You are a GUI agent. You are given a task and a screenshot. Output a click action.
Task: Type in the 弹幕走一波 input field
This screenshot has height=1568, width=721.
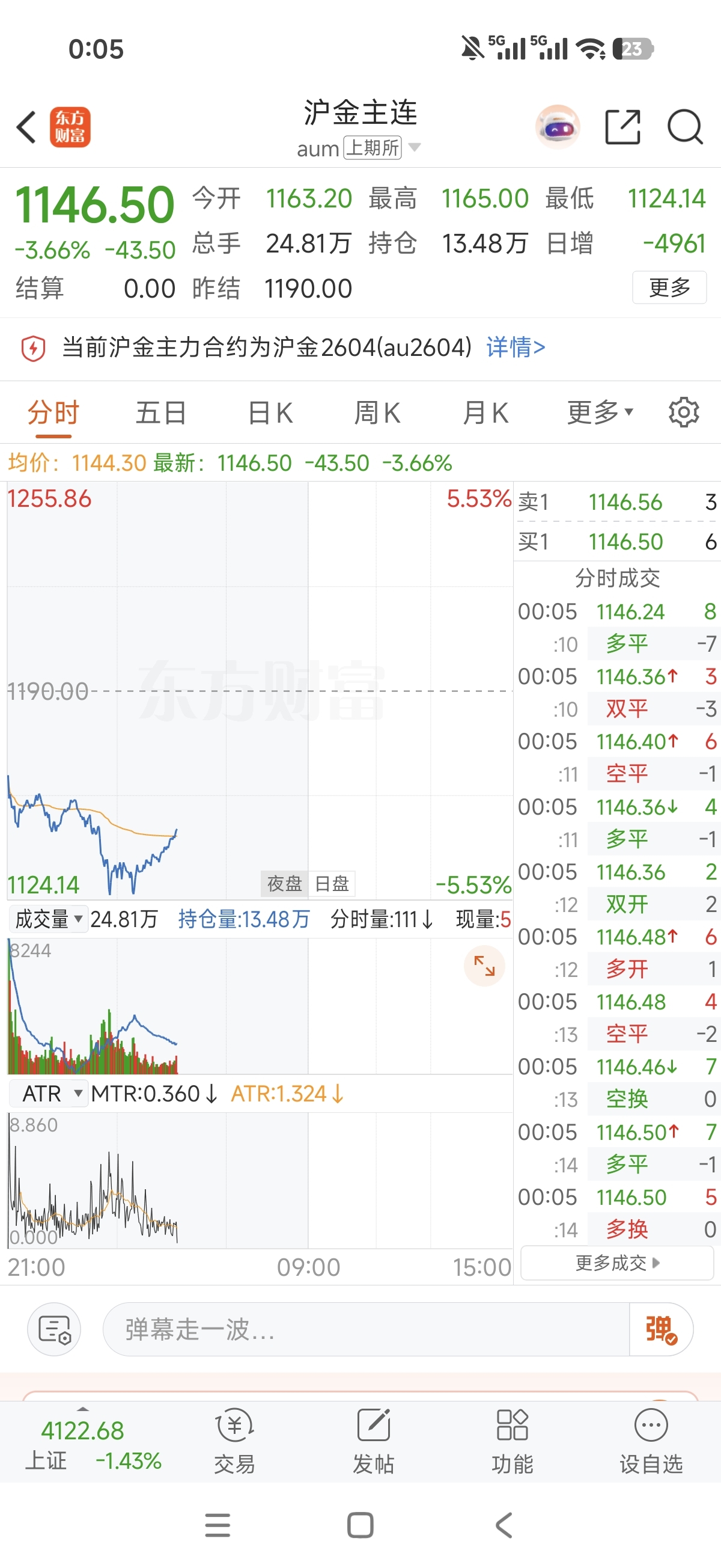365,1330
